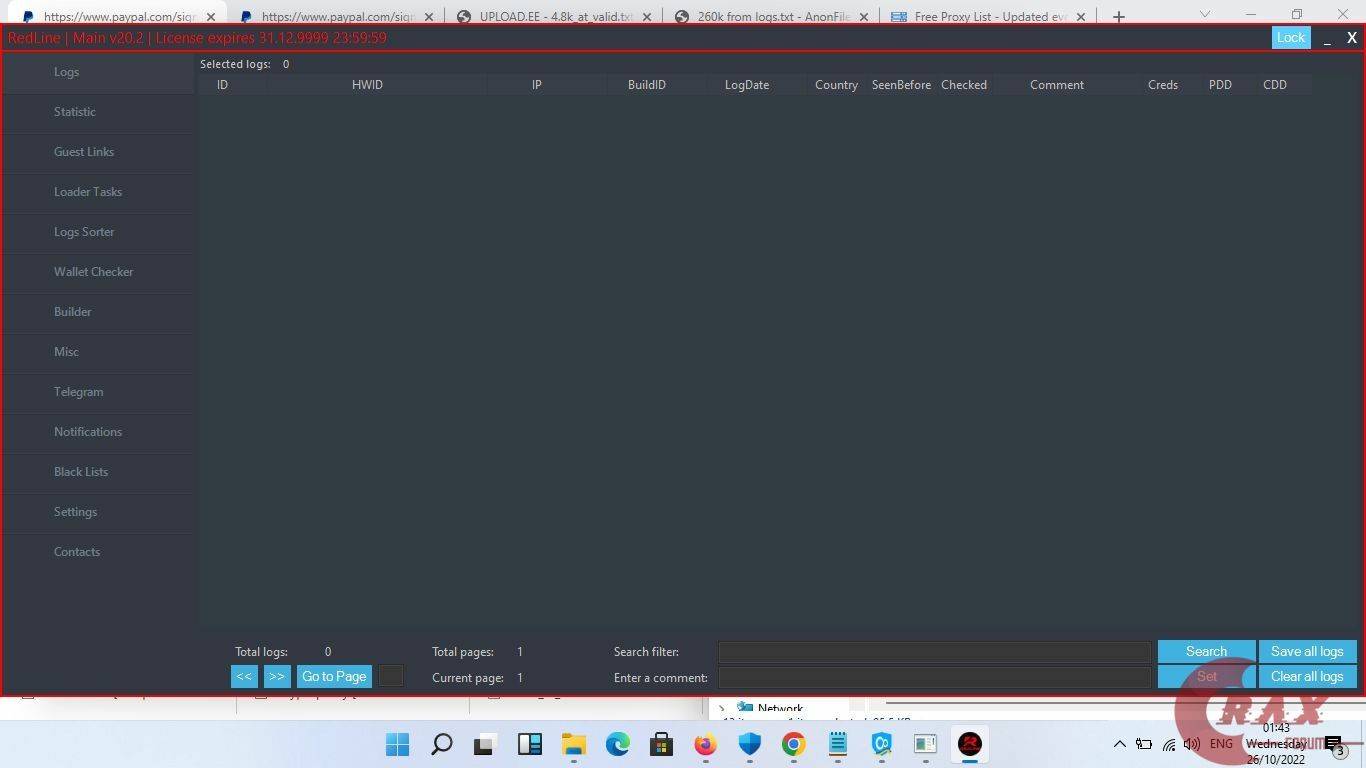The height and width of the screenshot is (768, 1366).
Task: Focus the page number box beside Go to Page
Action: [391, 677]
